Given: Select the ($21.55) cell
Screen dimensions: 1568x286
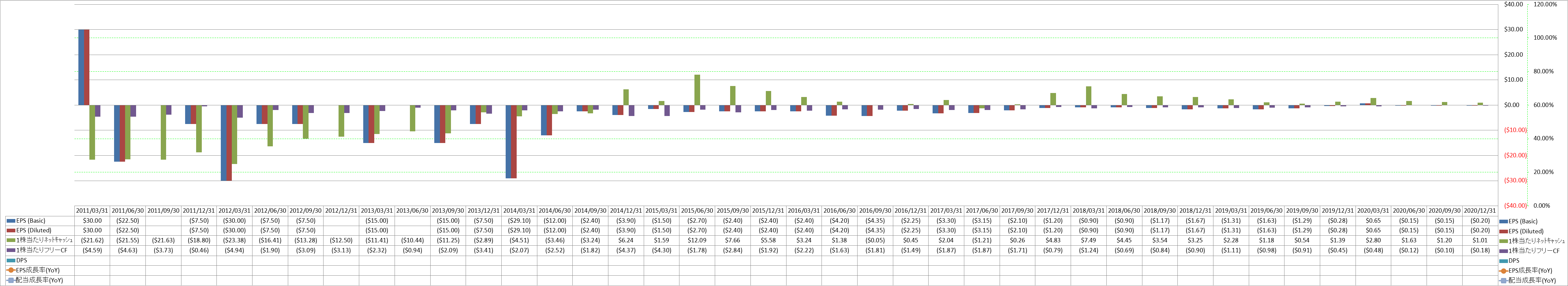Looking at the screenshot, I should [128, 240].
